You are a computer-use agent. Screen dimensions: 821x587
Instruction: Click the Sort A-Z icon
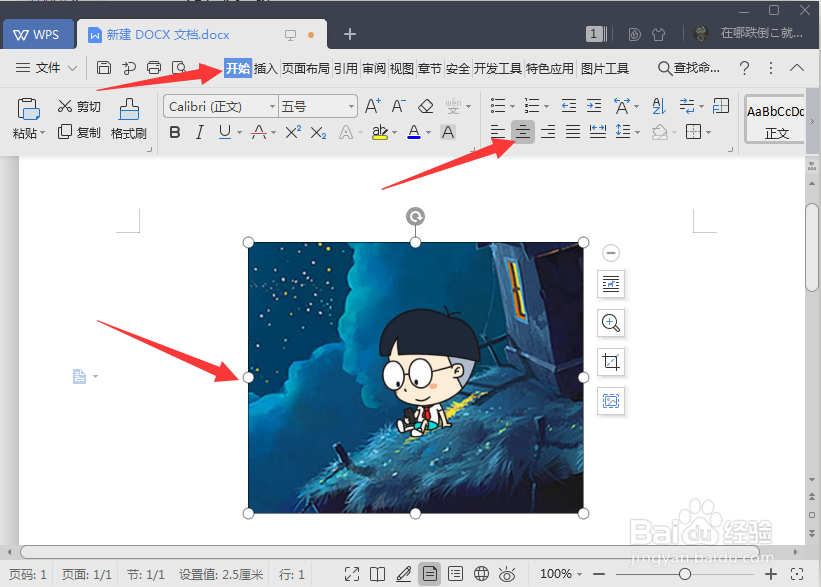click(659, 106)
